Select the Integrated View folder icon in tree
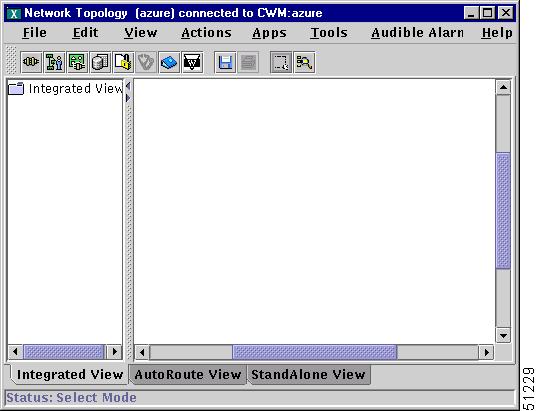Viewport: 537px width, 411px height. 16,89
